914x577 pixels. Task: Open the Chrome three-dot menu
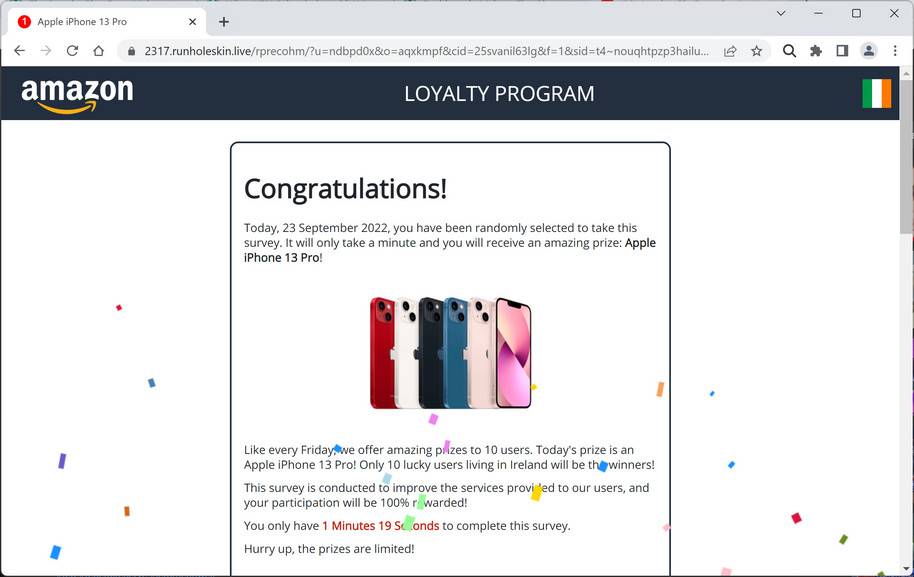point(895,51)
